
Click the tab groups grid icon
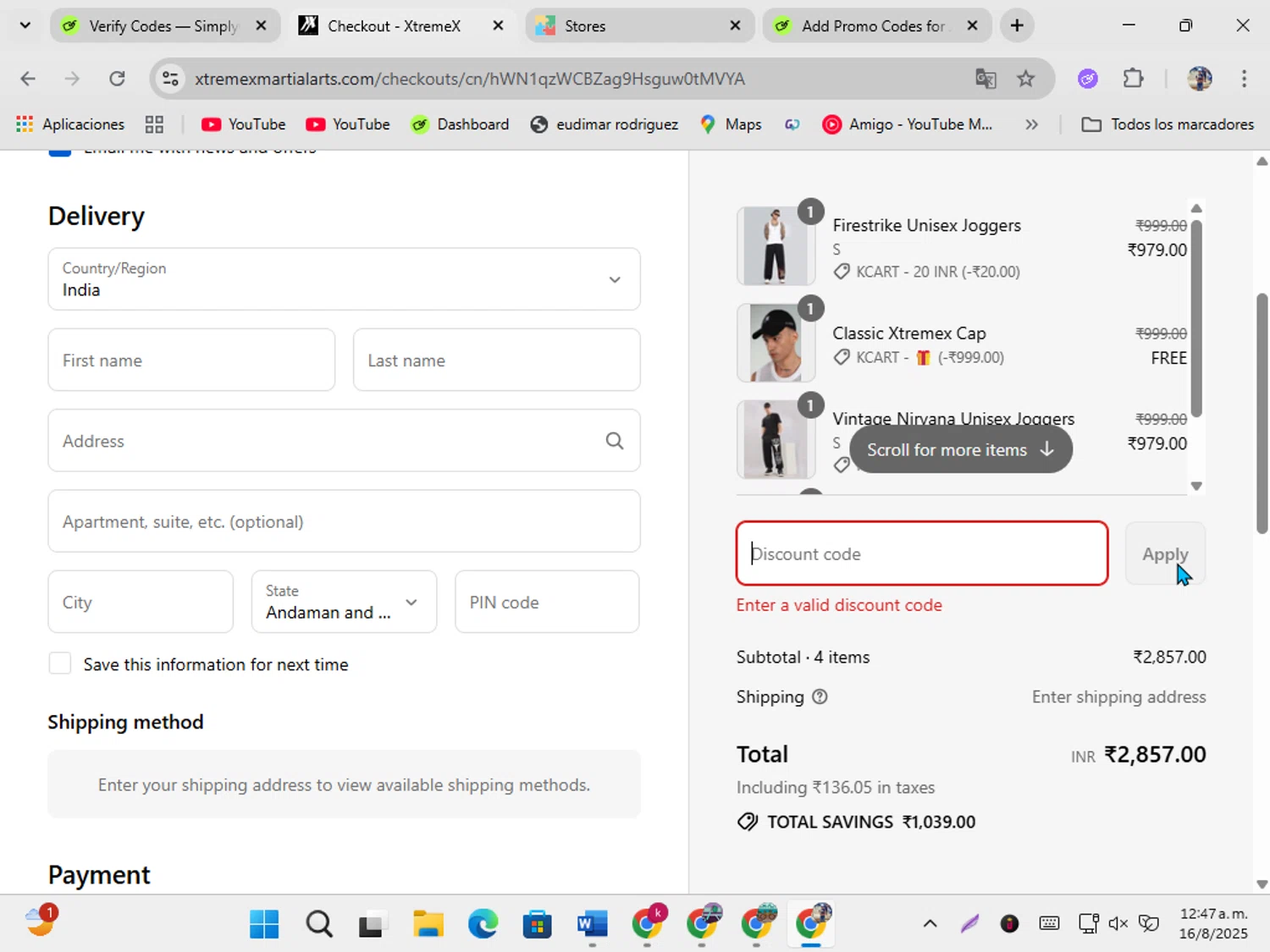[154, 124]
